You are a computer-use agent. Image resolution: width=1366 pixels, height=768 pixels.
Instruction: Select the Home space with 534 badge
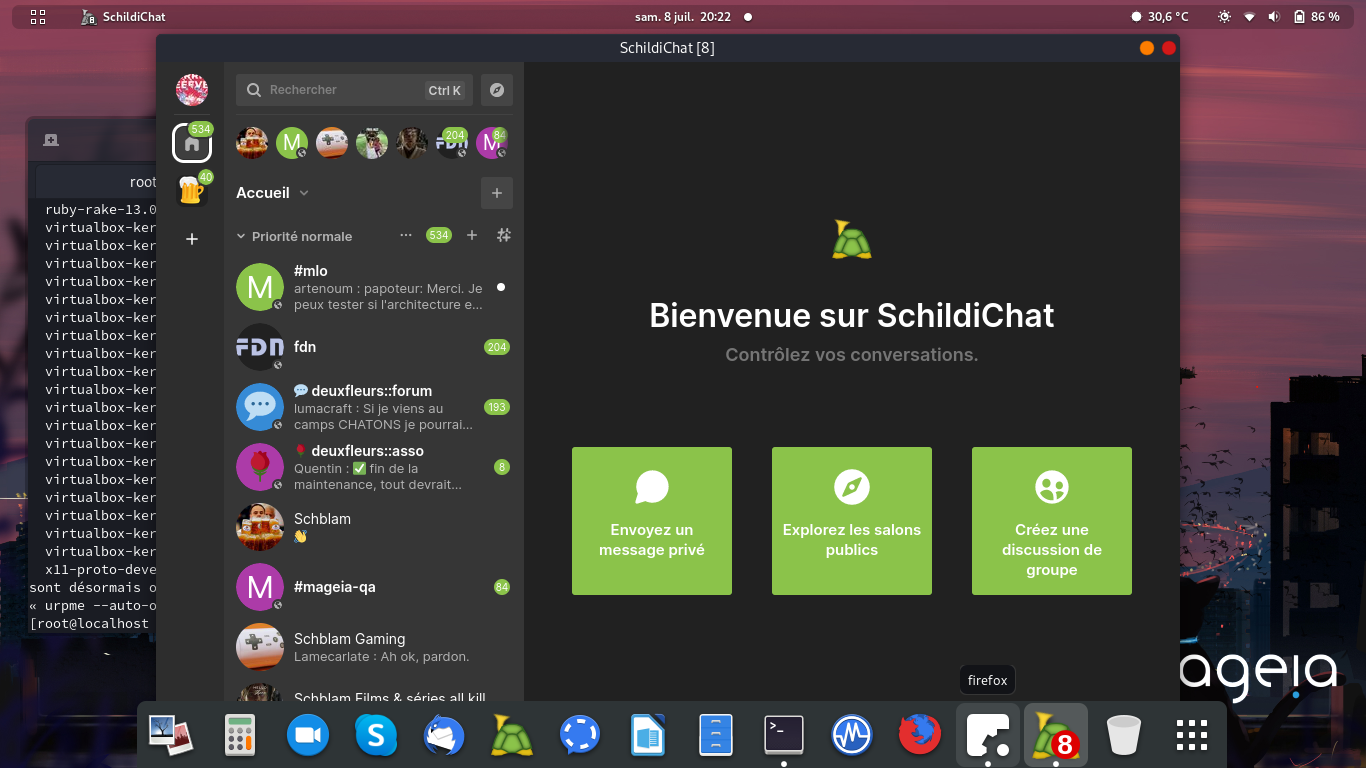pyautogui.click(x=192, y=143)
